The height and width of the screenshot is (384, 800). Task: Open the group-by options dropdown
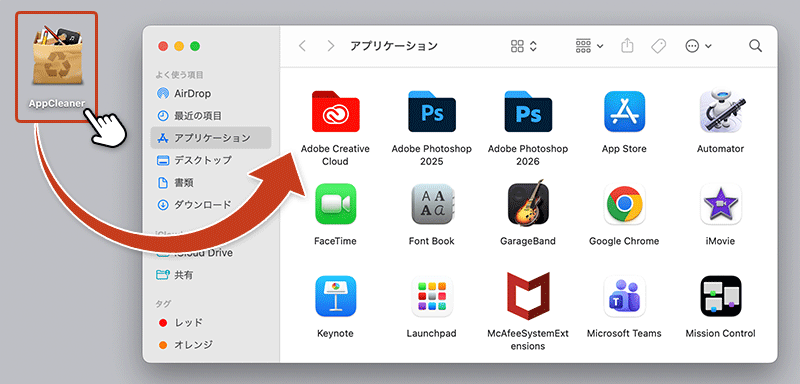click(589, 46)
